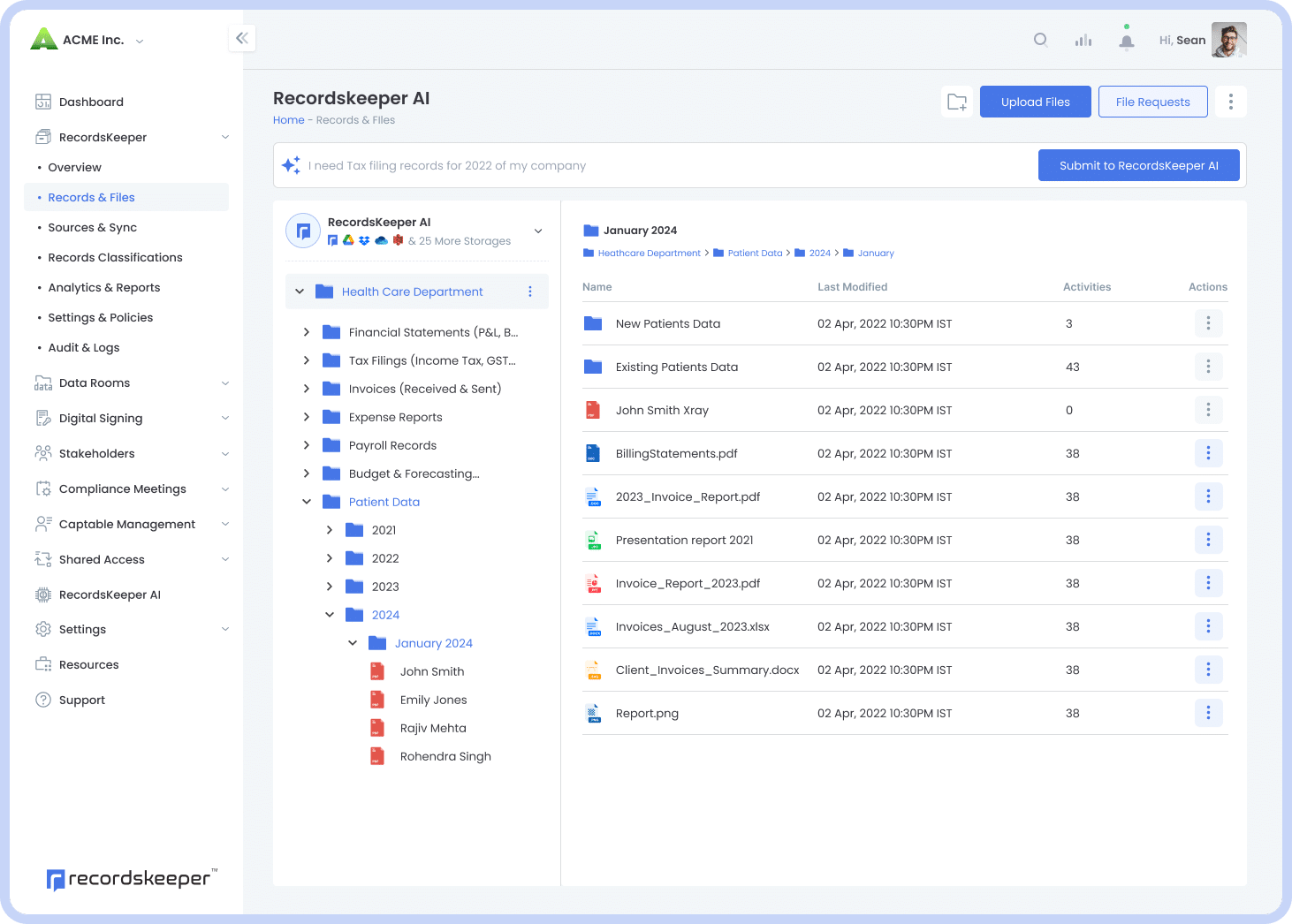Open actions menu for Invoice_Report_2023.pdf
The width and height of the screenshot is (1292, 924).
click(1208, 583)
